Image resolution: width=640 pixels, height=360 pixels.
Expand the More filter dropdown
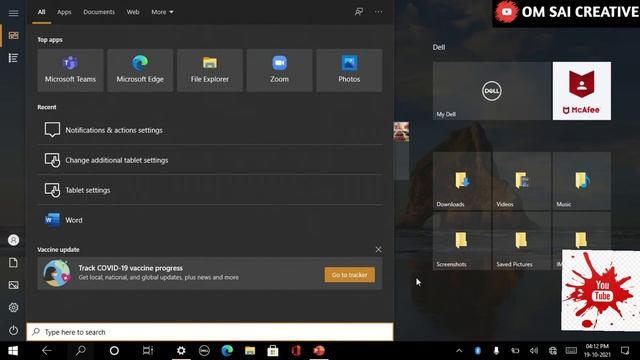(162, 12)
